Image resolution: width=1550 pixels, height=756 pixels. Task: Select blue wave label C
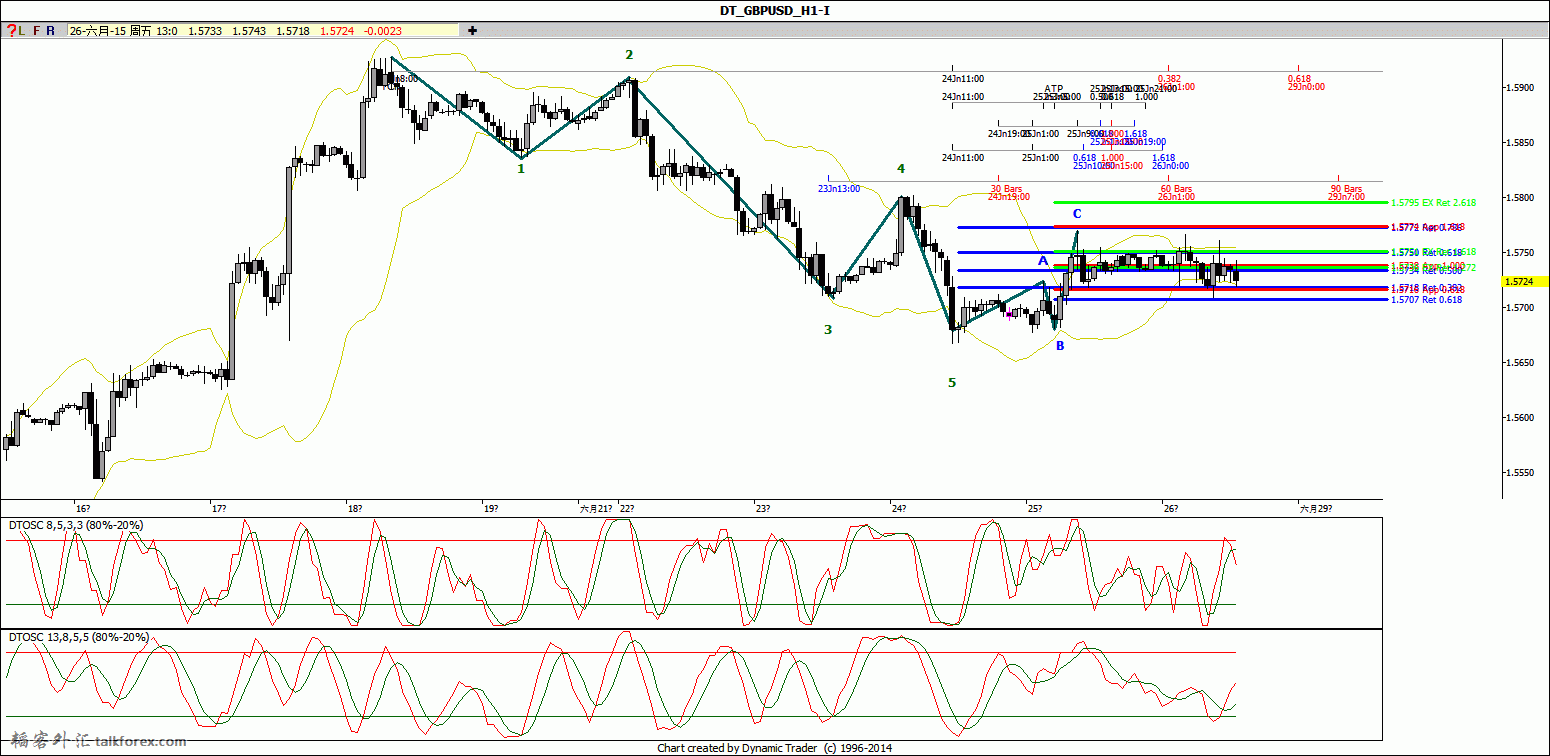coord(1077,214)
